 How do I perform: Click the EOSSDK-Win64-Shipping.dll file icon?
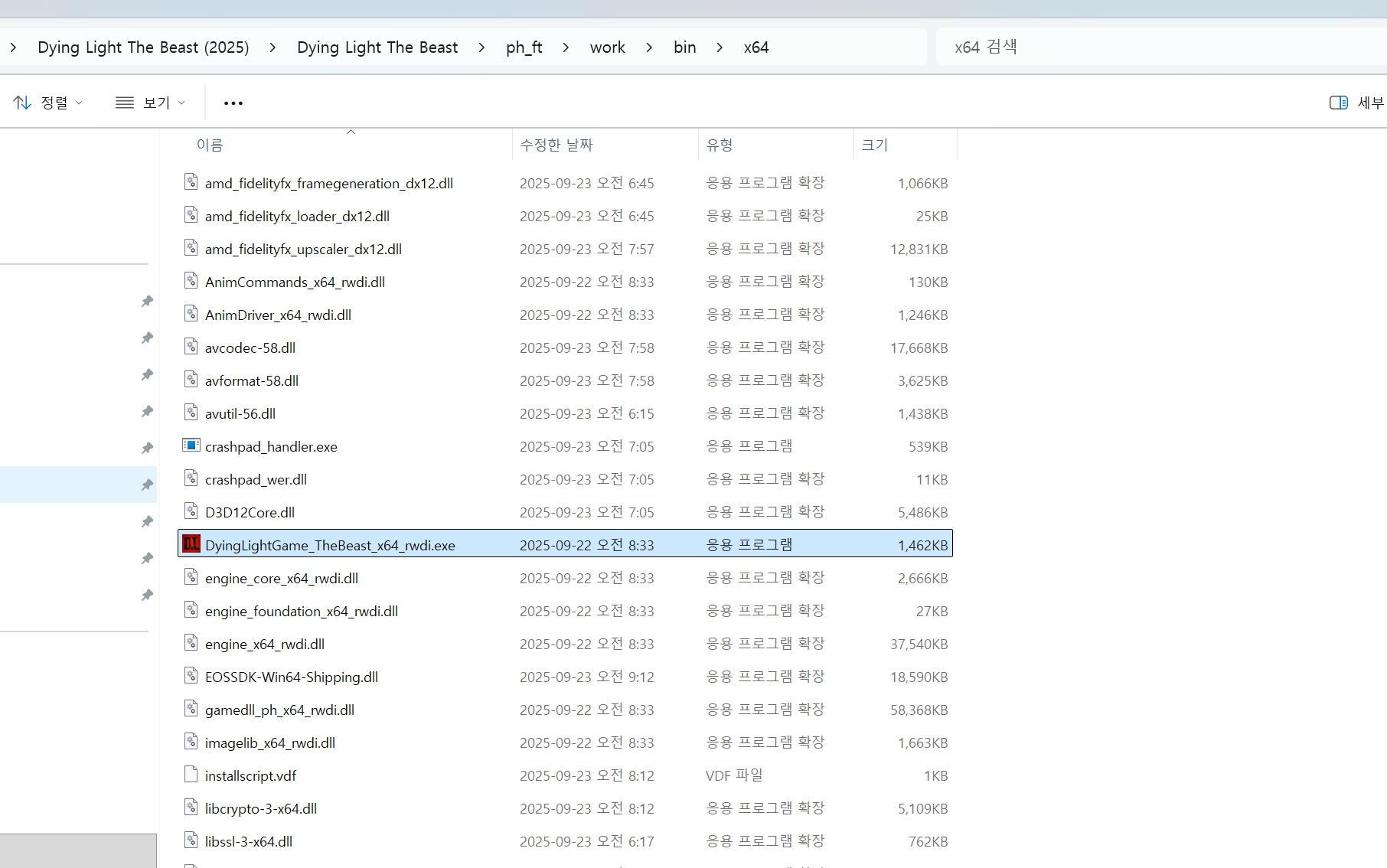(191, 676)
